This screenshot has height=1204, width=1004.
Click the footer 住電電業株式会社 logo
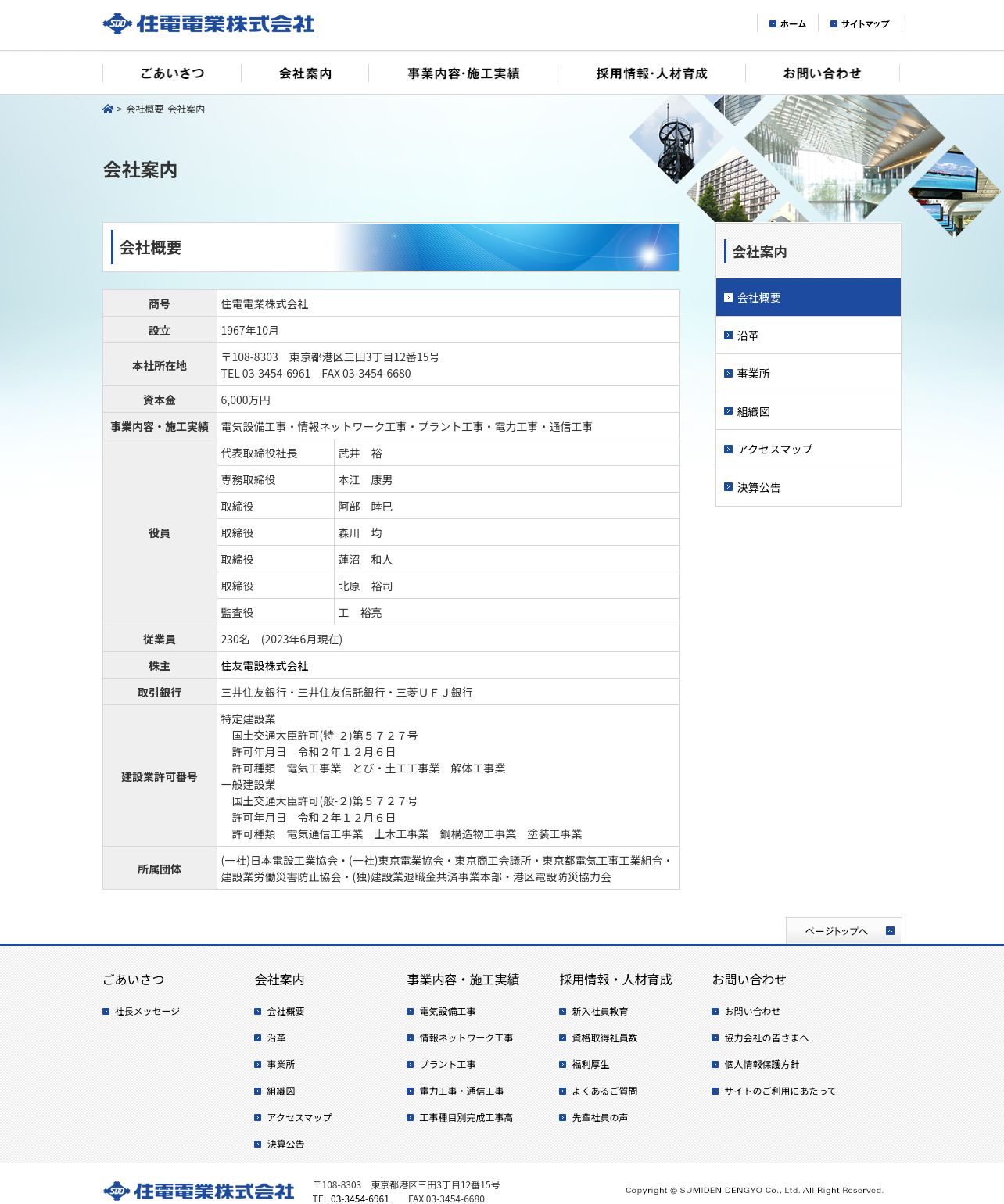coord(199,1191)
